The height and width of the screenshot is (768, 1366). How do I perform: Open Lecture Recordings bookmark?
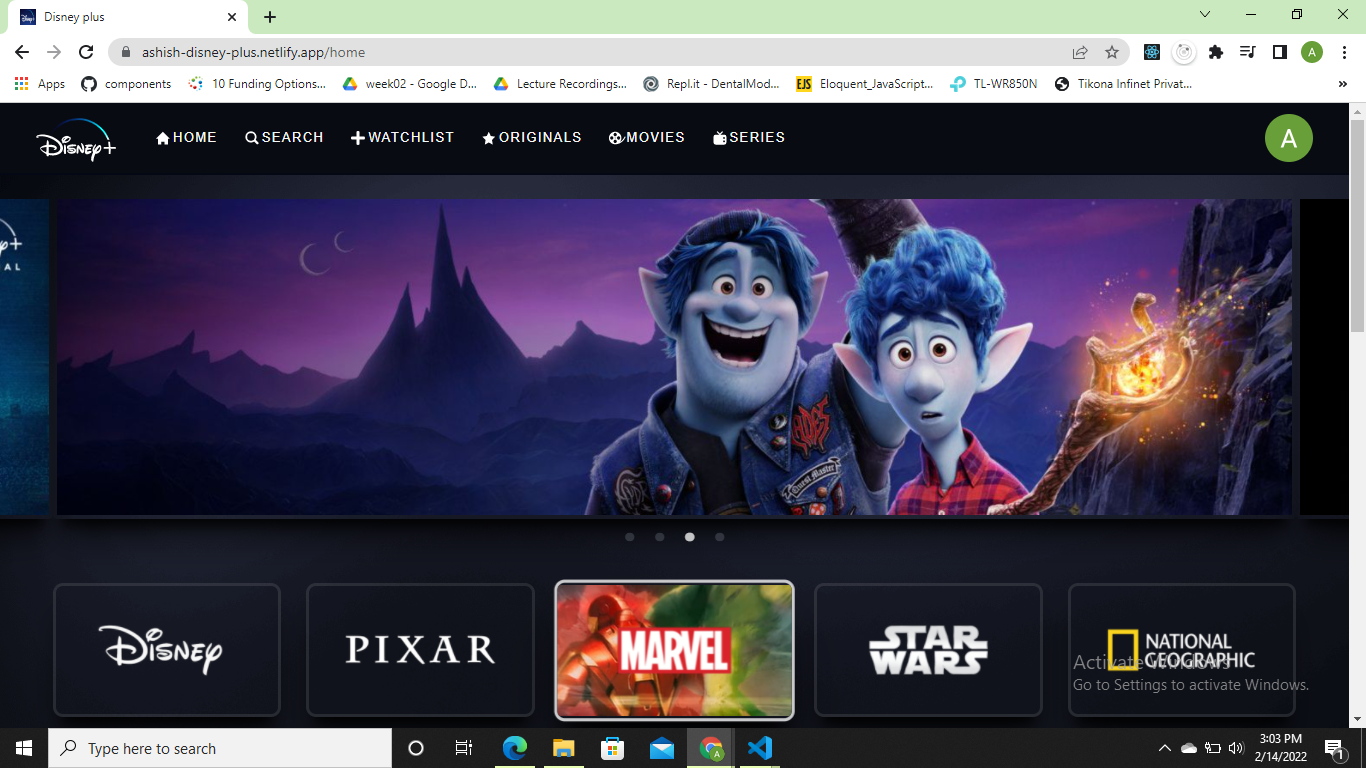(x=560, y=84)
